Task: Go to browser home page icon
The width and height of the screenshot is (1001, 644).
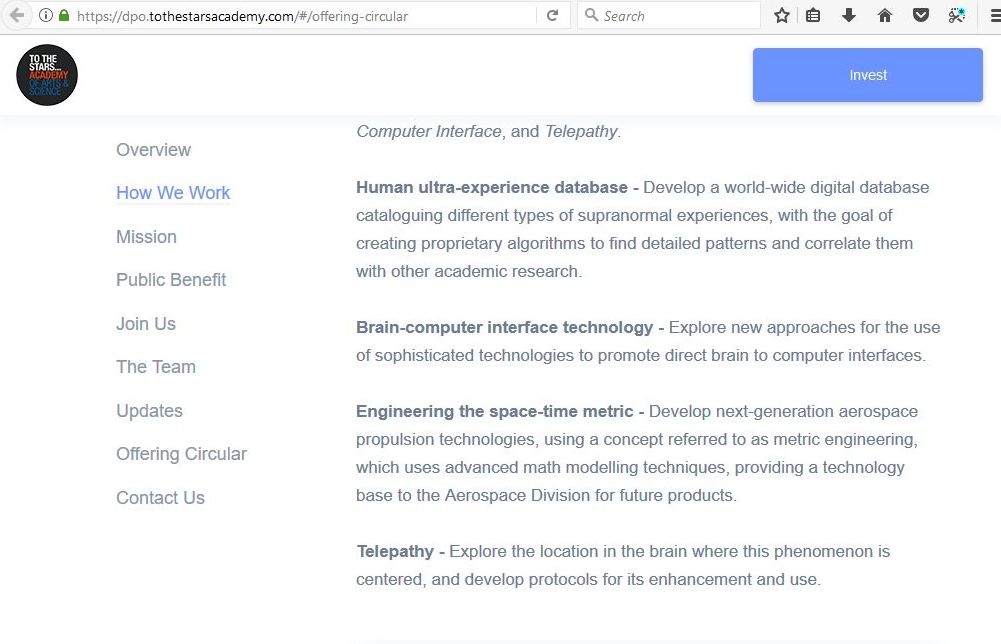Action: coord(884,16)
